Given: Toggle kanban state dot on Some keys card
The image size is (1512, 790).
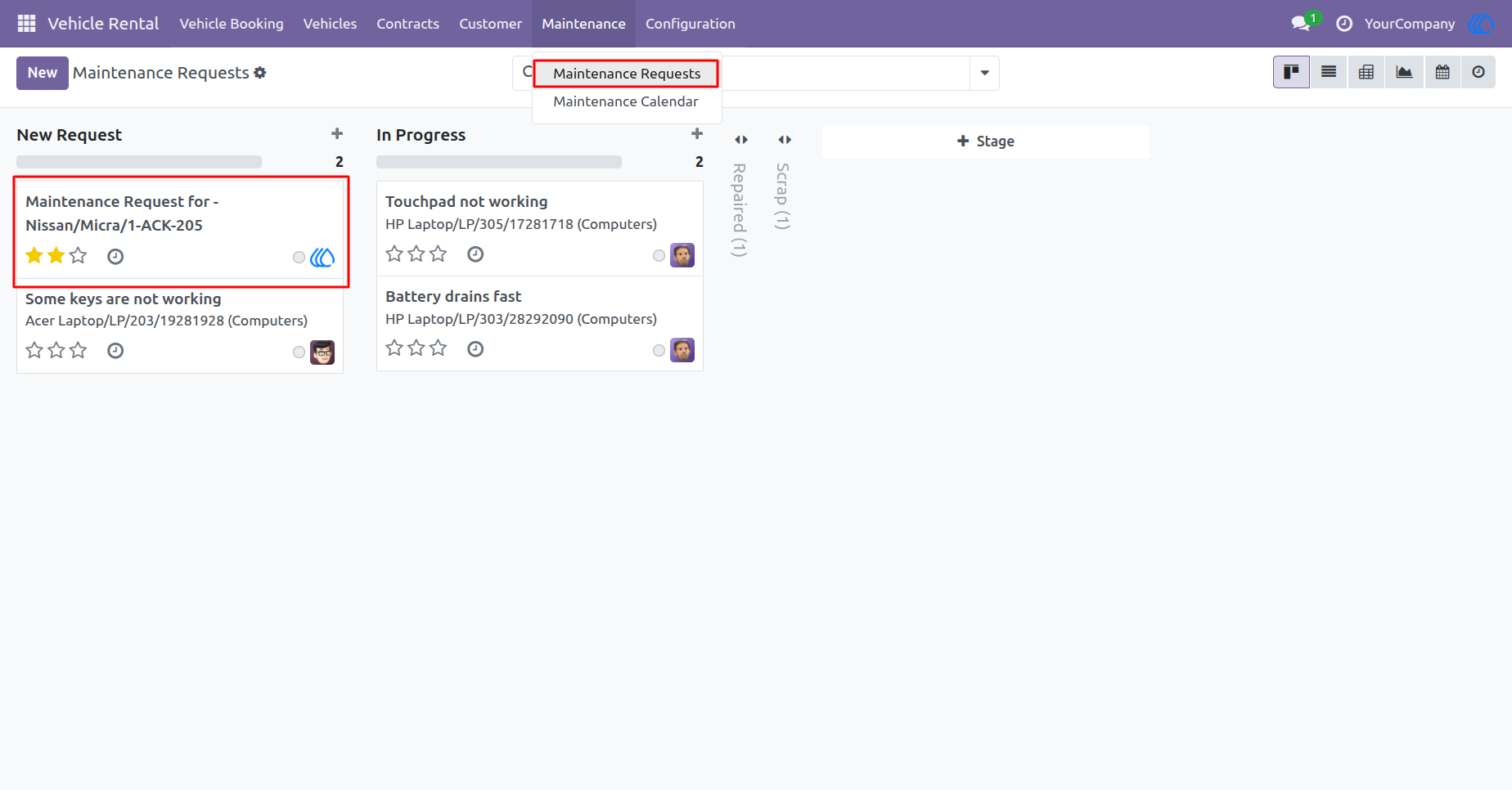Looking at the screenshot, I should tap(299, 352).
